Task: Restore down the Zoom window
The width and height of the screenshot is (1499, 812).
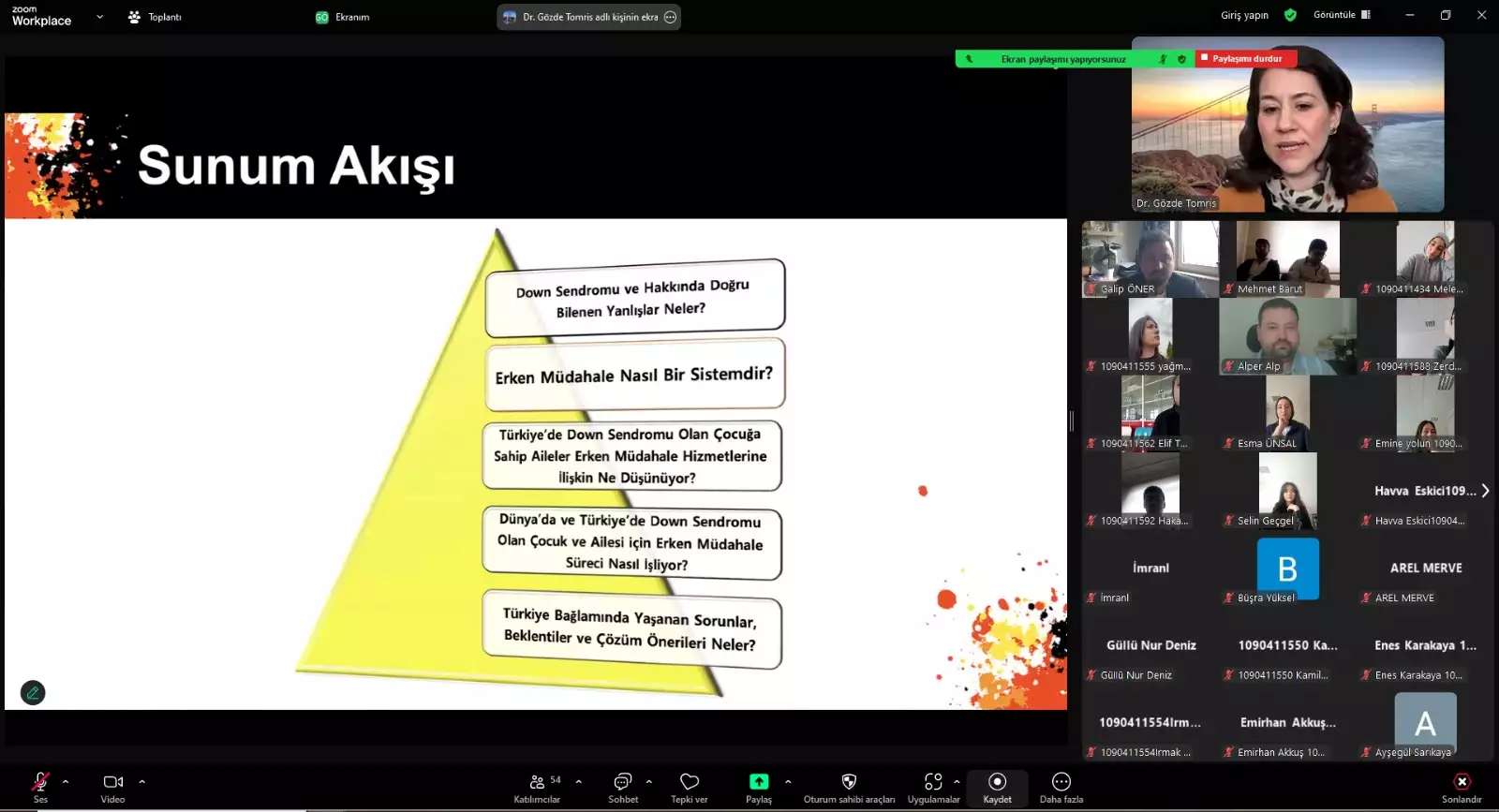Action: pyautogui.click(x=1446, y=15)
